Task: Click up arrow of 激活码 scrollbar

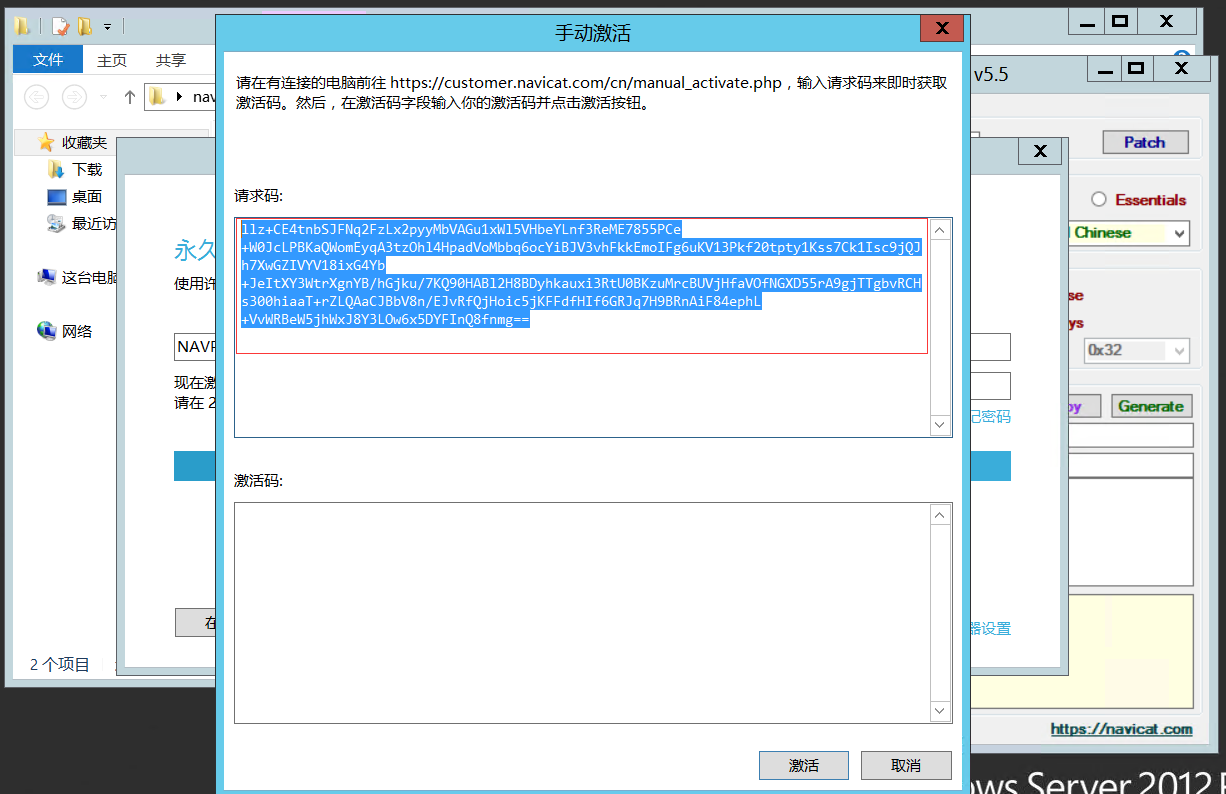Action: click(x=940, y=514)
